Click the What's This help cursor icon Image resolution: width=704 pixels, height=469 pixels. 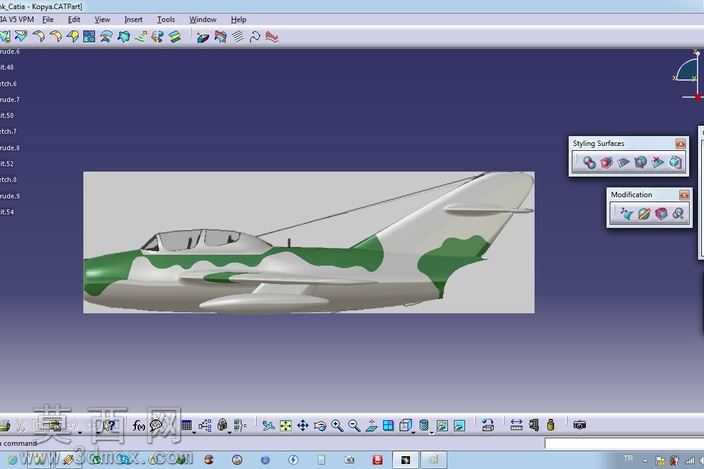109,425
